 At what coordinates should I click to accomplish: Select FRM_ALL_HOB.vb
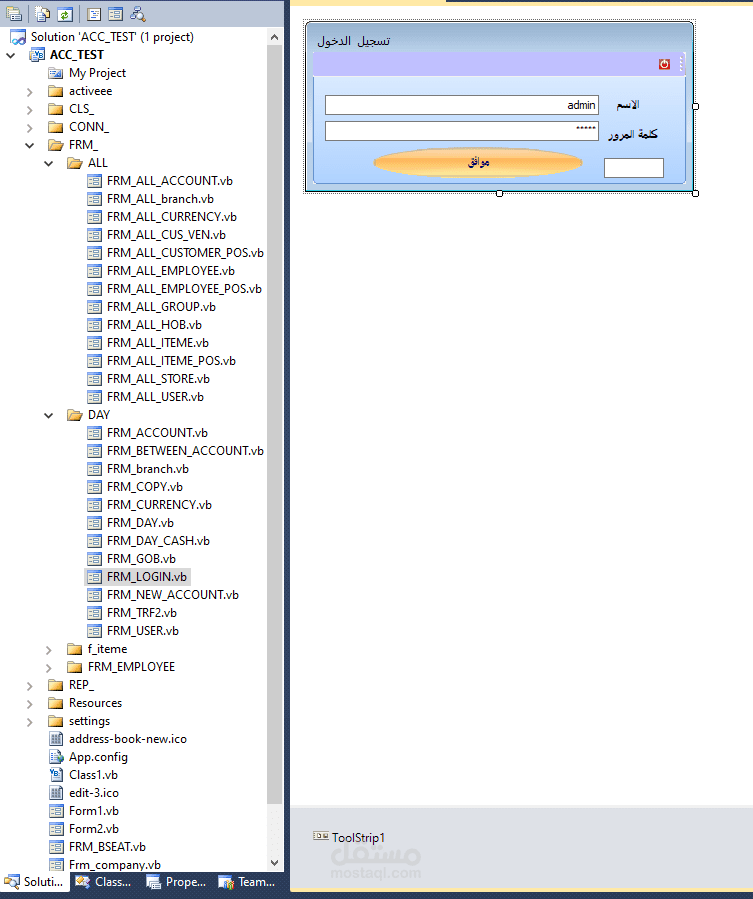(154, 325)
